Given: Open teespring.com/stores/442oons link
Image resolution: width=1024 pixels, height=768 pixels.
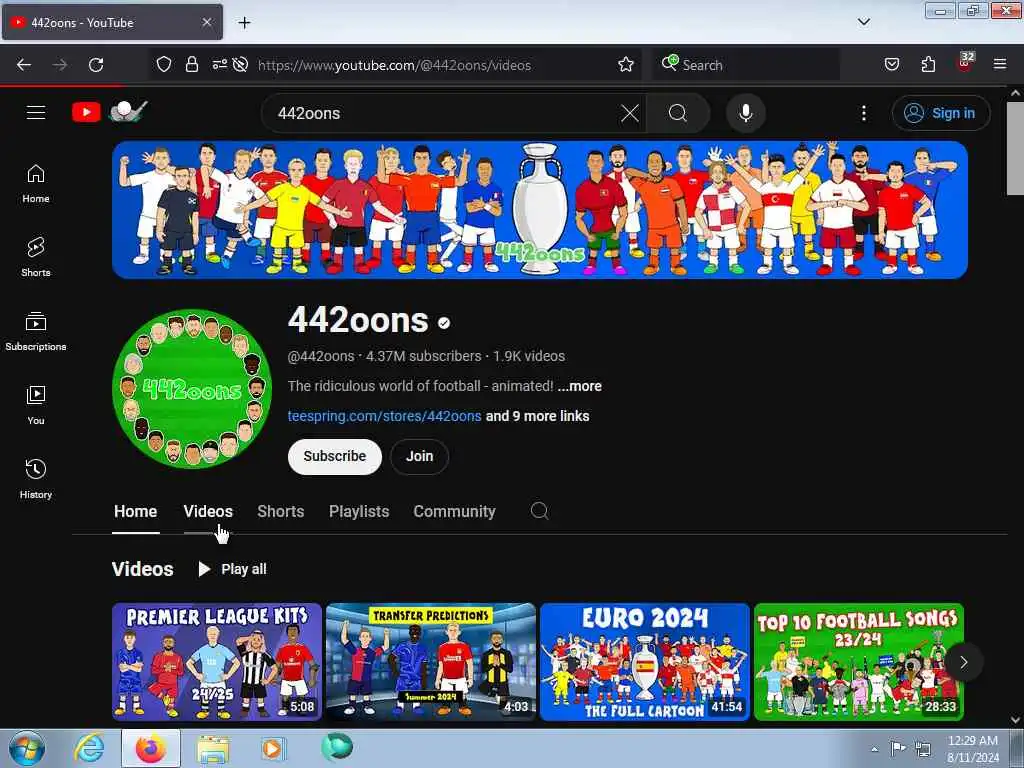Looking at the screenshot, I should (x=385, y=416).
